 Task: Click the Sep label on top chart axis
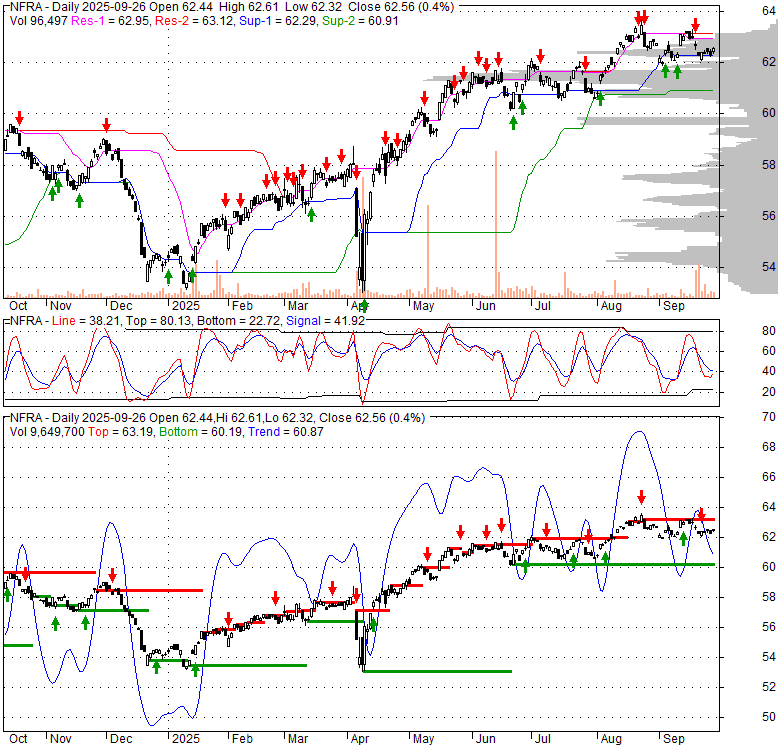pos(674,306)
